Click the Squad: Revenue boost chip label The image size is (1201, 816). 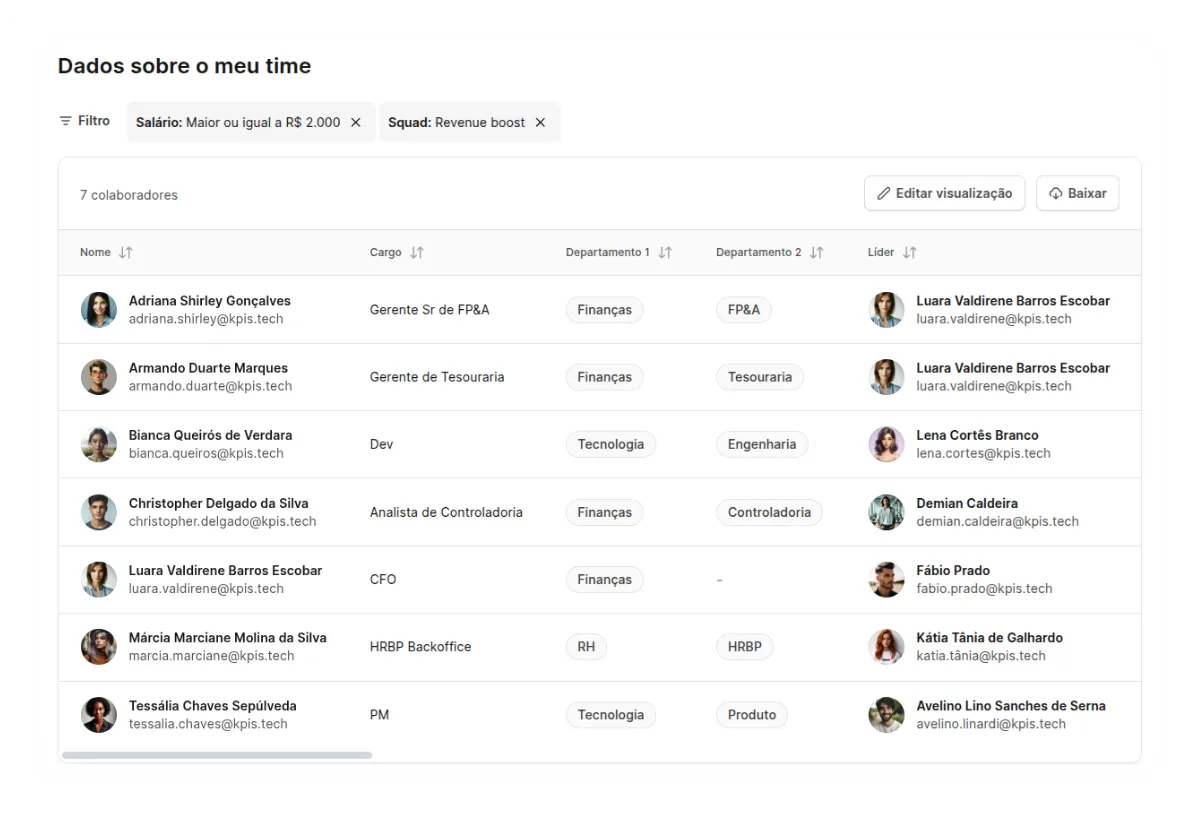tap(456, 123)
